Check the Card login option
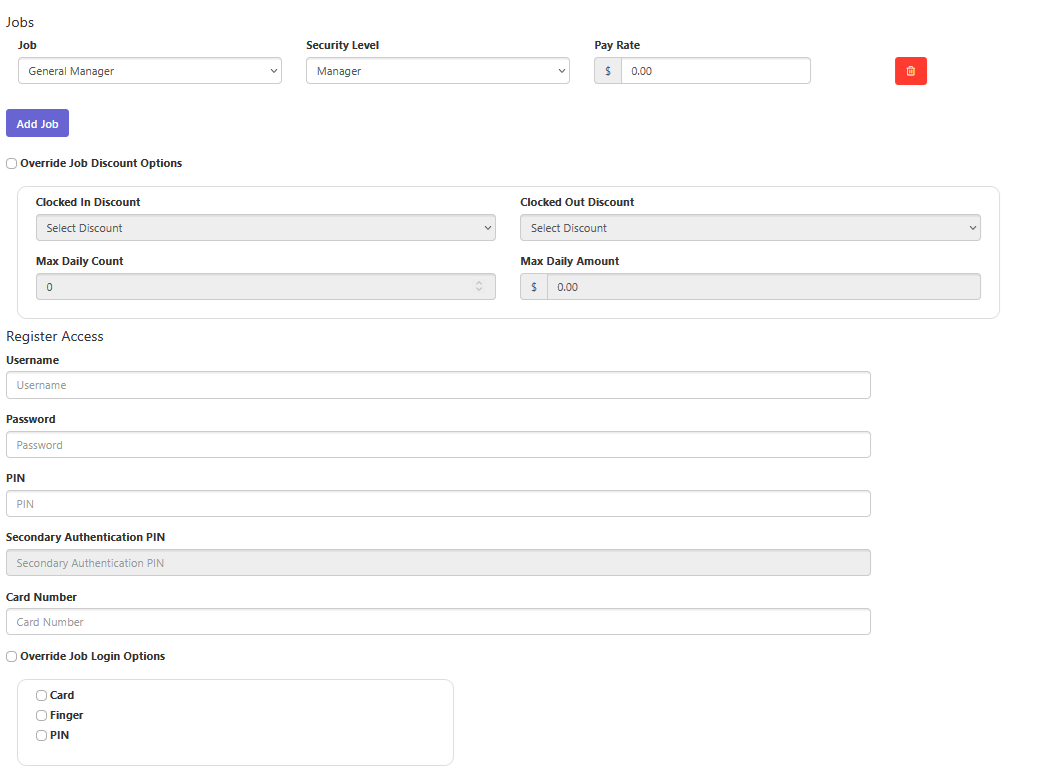Image resolution: width=1048 pixels, height=776 pixels. [41, 696]
